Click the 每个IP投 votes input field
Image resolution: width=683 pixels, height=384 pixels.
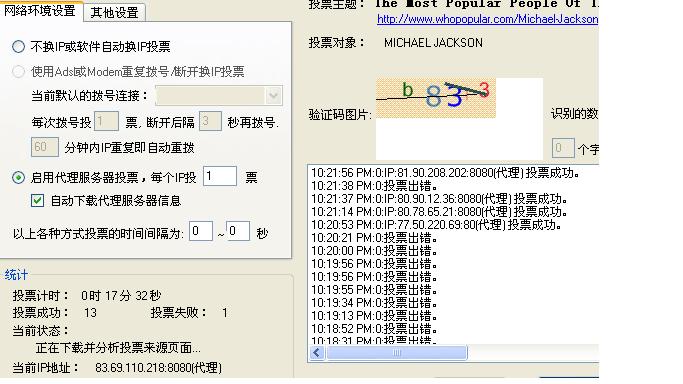tap(220, 176)
